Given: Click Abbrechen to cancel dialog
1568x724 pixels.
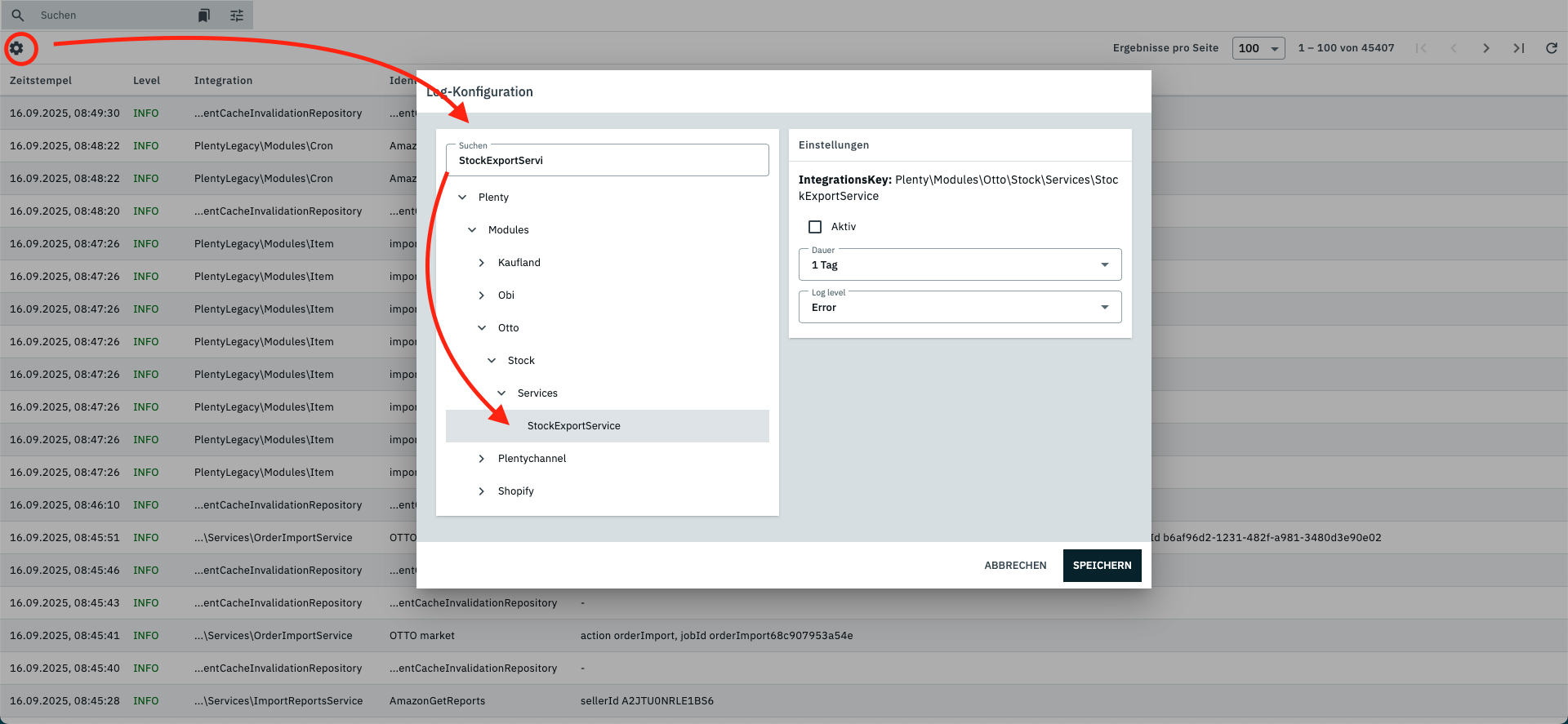Looking at the screenshot, I should [x=1015, y=566].
